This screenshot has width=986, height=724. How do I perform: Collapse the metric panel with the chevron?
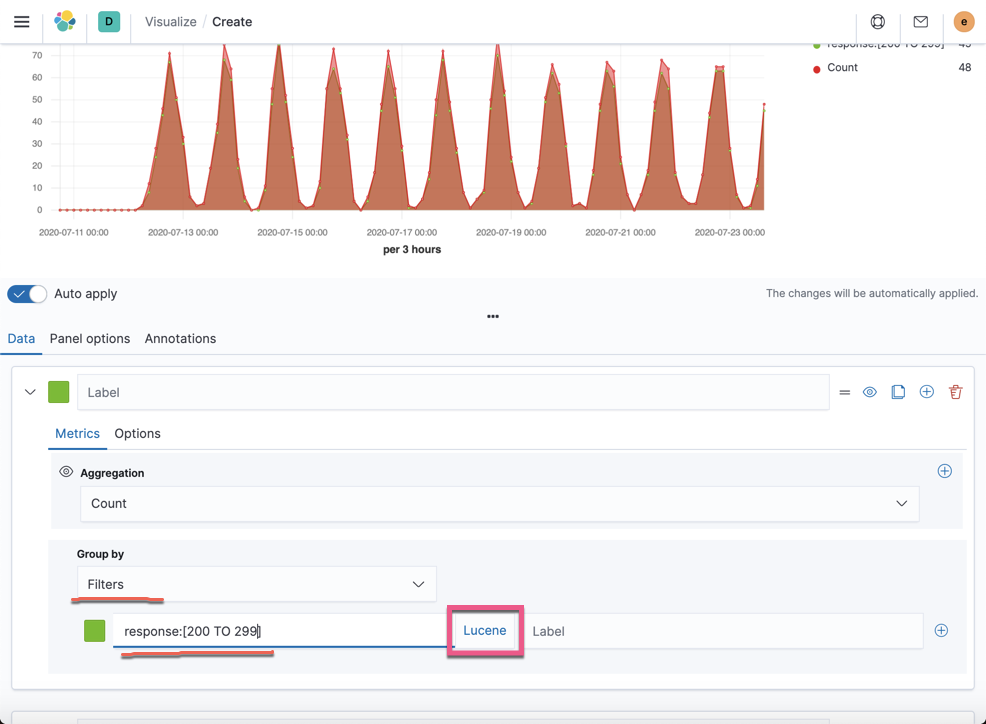coord(29,392)
